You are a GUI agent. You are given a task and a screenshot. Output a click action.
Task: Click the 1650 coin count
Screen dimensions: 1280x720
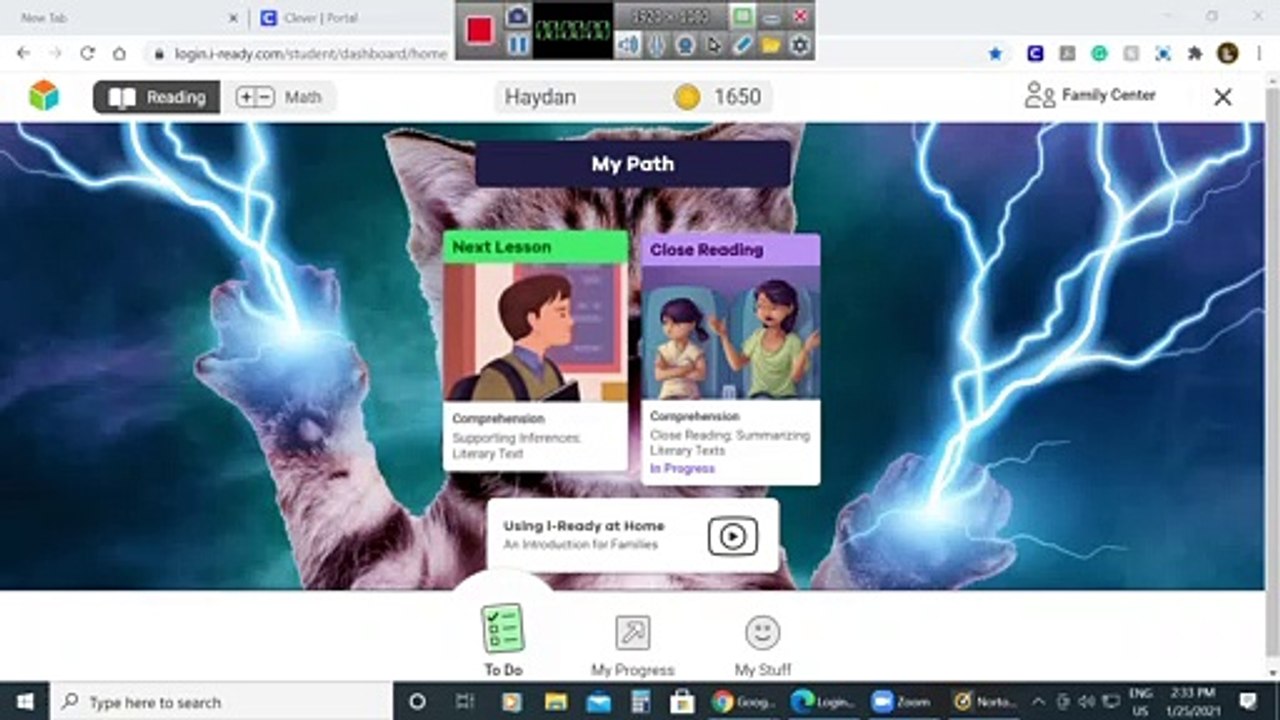click(x=737, y=97)
